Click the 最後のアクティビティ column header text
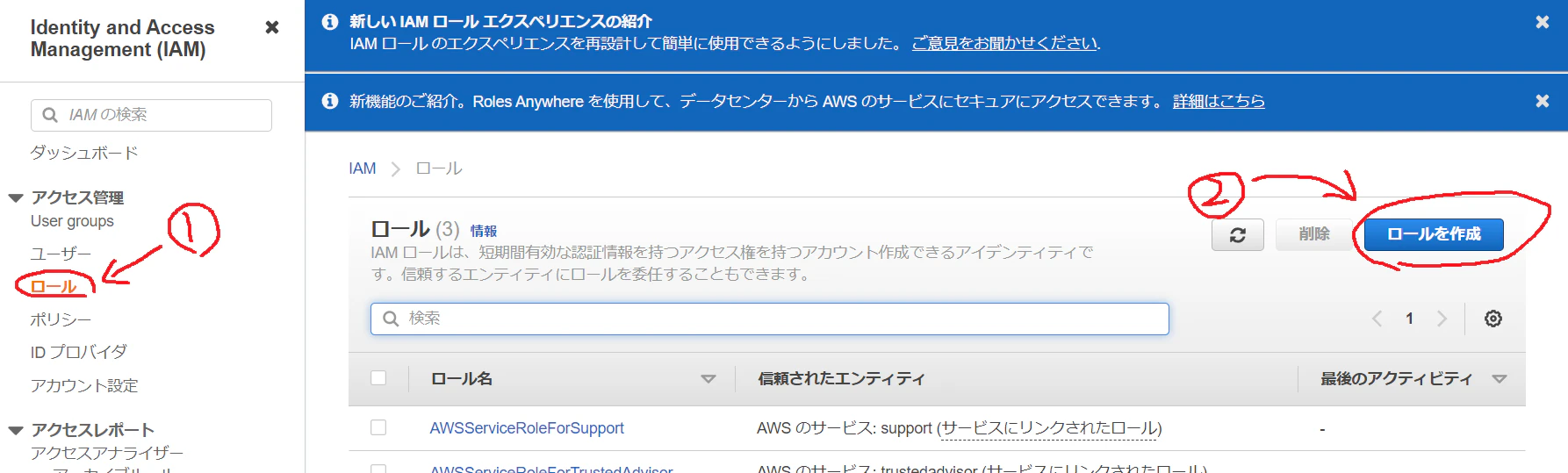This screenshot has width=1568, height=473. tap(1396, 378)
